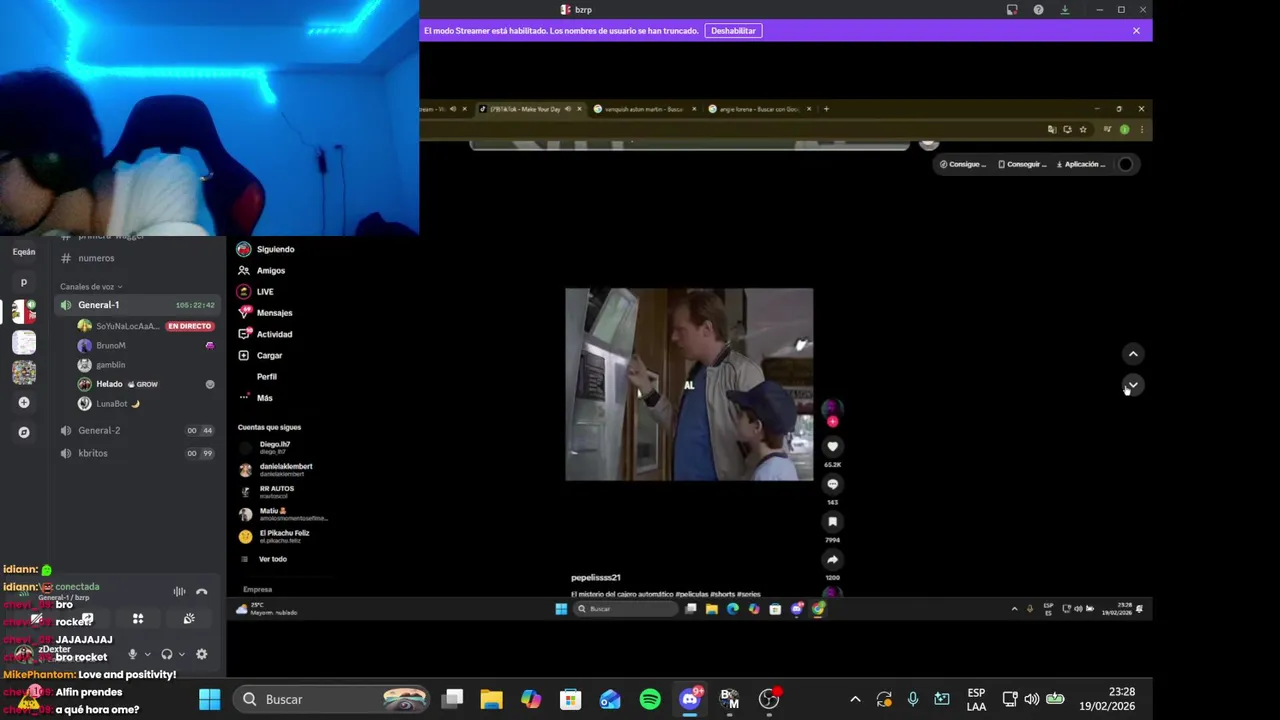Show hidden system tray icons chevron
The image size is (1280, 720).
coord(855,700)
